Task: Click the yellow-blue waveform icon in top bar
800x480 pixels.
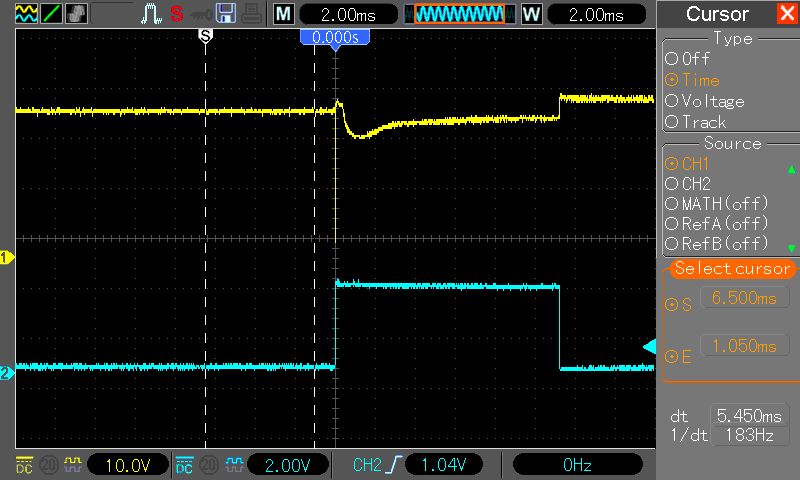Action: point(26,14)
